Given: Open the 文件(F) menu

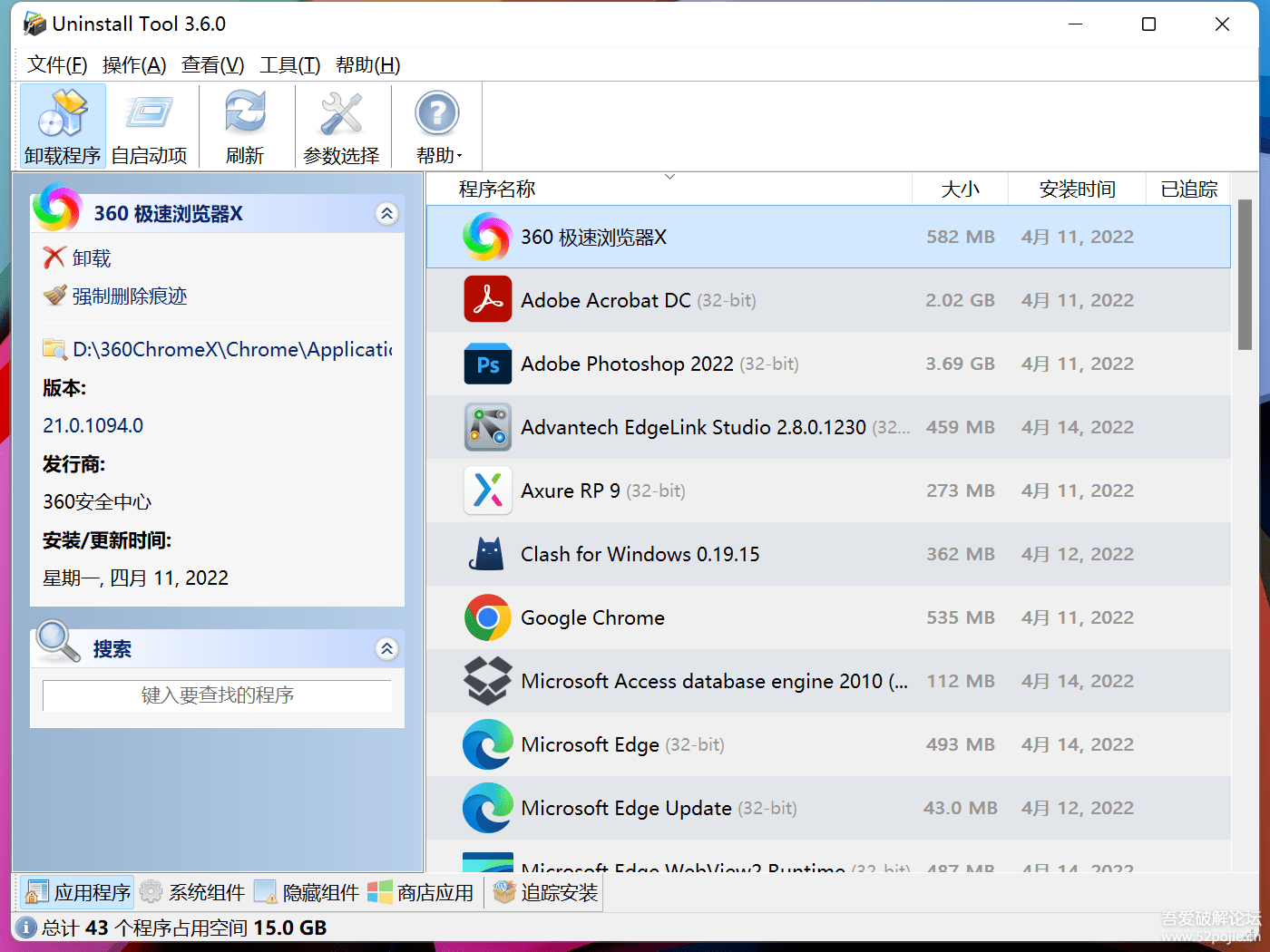Looking at the screenshot, I should [x=57, y=64].
